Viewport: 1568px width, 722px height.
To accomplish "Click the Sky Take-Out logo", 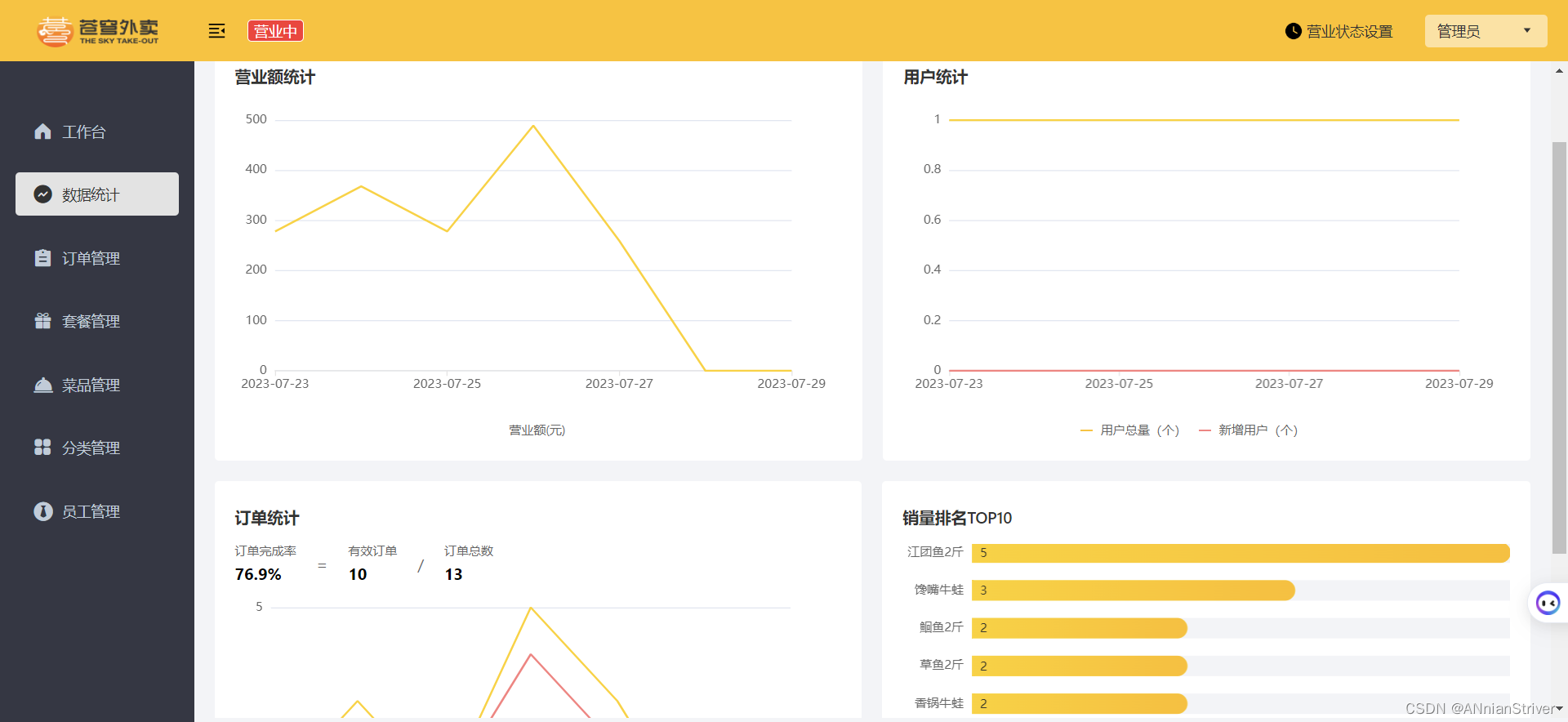I will (98, 31).
